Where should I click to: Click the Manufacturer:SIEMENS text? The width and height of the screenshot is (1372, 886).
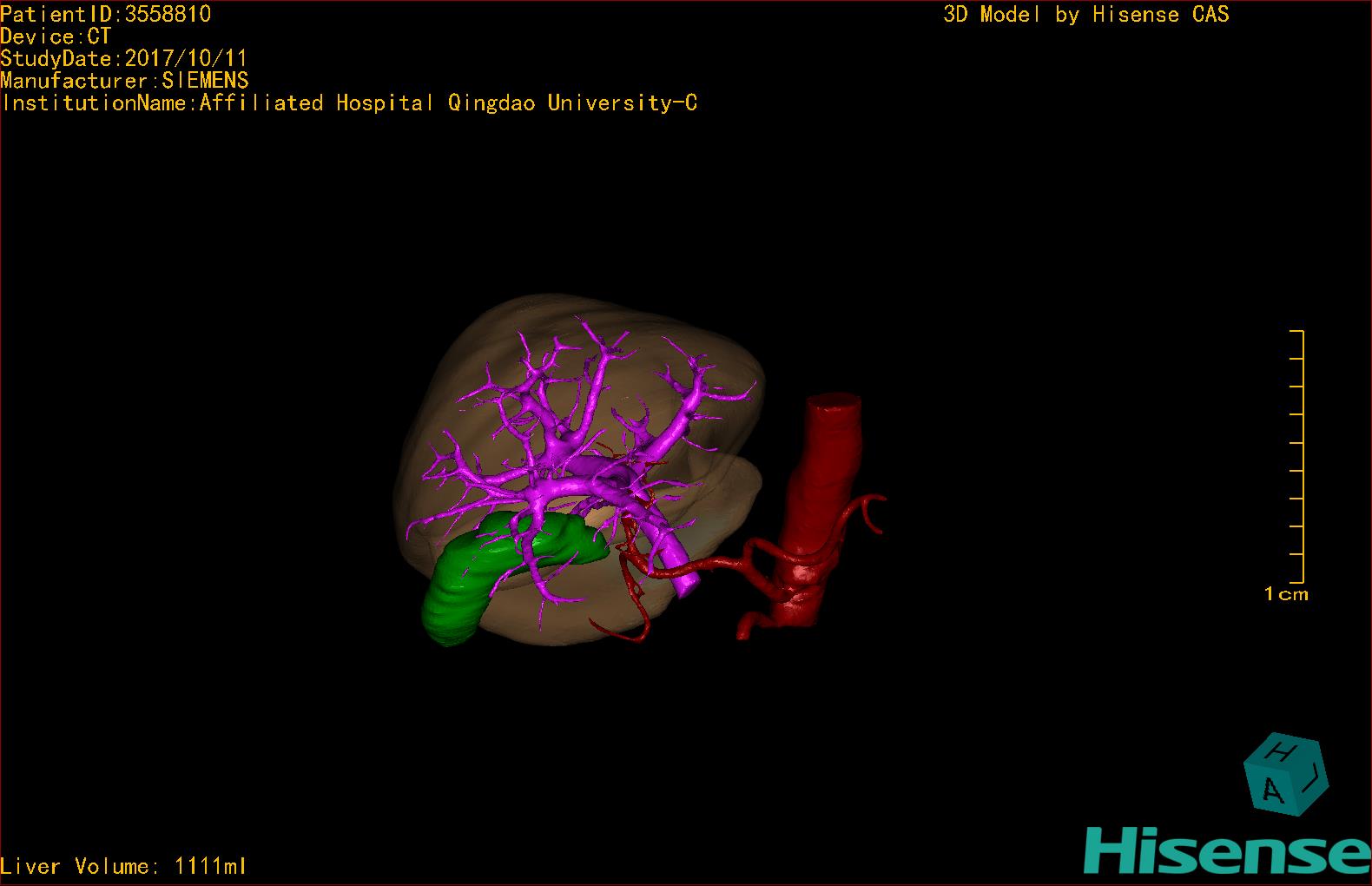[x=124, y=81]
